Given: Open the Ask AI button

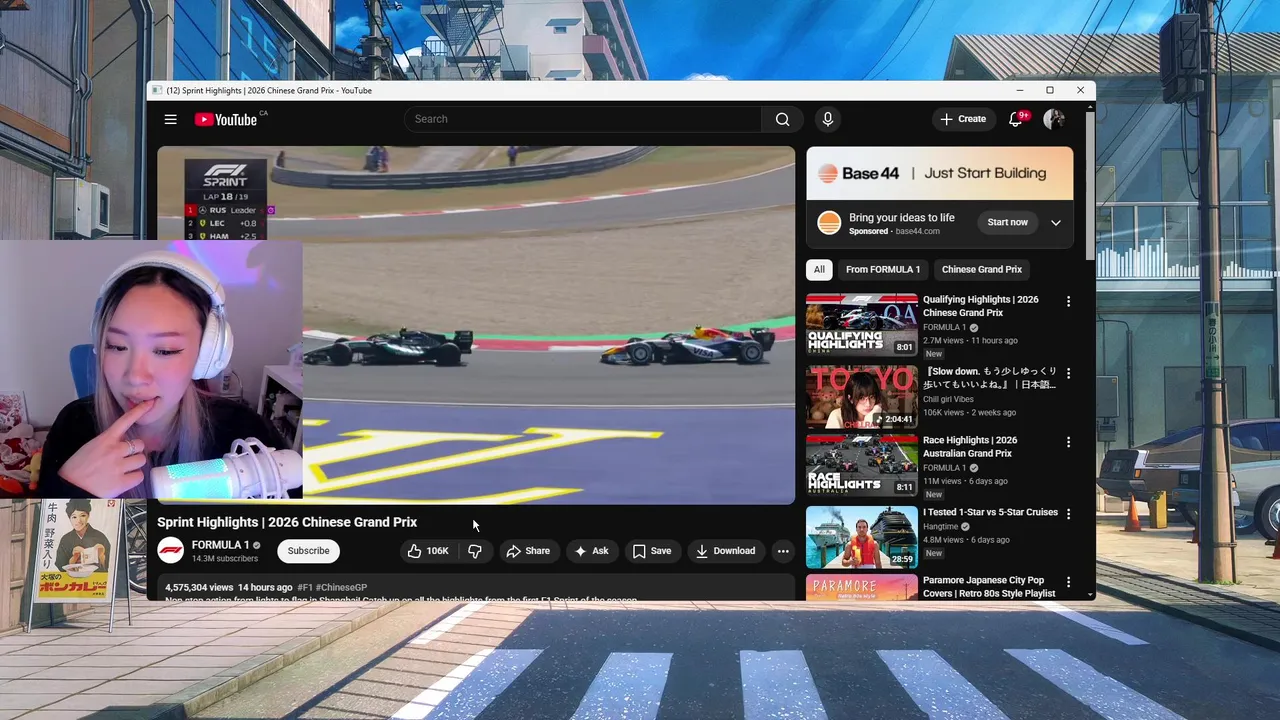Looking at the screenshot, I should pos(591,551).
